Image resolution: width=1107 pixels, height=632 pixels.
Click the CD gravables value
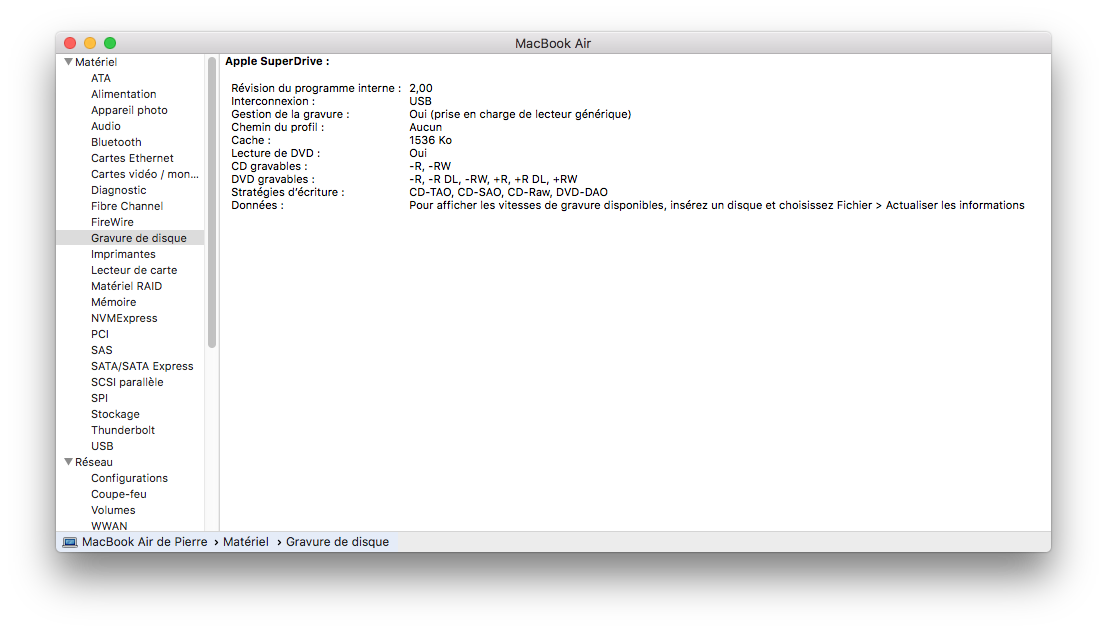pos(430,167)
